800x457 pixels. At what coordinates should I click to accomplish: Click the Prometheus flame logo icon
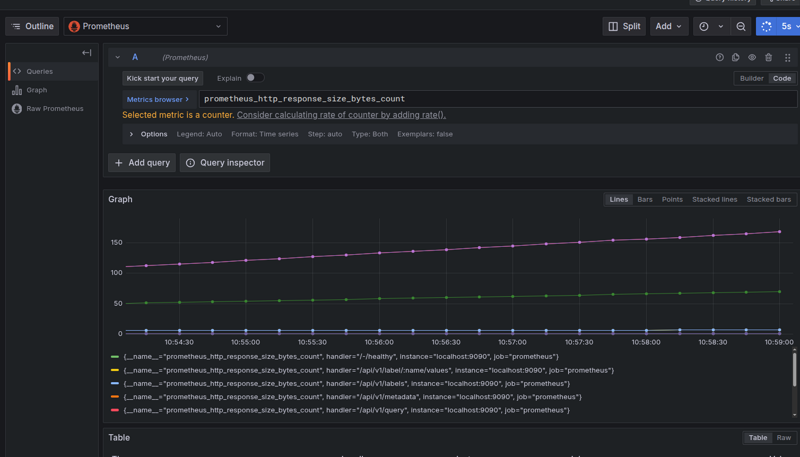[74, 26]
